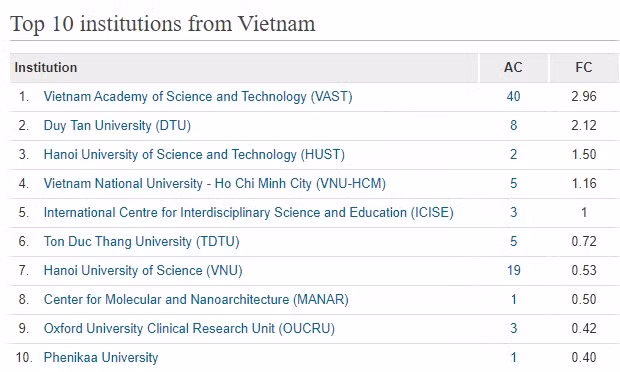The height and width of the screenshot is (372, 620).
Task: Open the ICISE institution link
Action: [248, 212]
